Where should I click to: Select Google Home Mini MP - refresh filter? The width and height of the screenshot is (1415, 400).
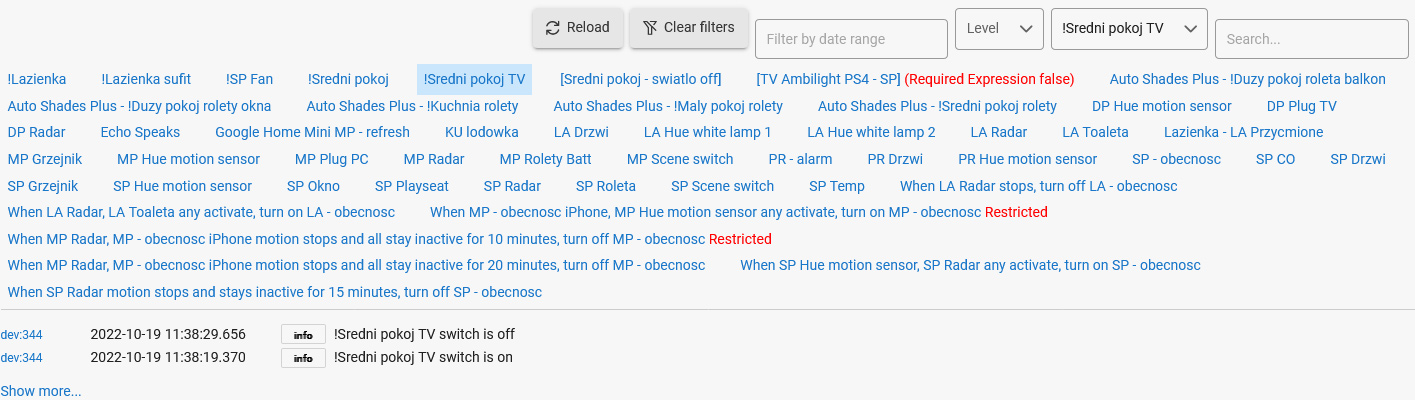click(312, 132)
